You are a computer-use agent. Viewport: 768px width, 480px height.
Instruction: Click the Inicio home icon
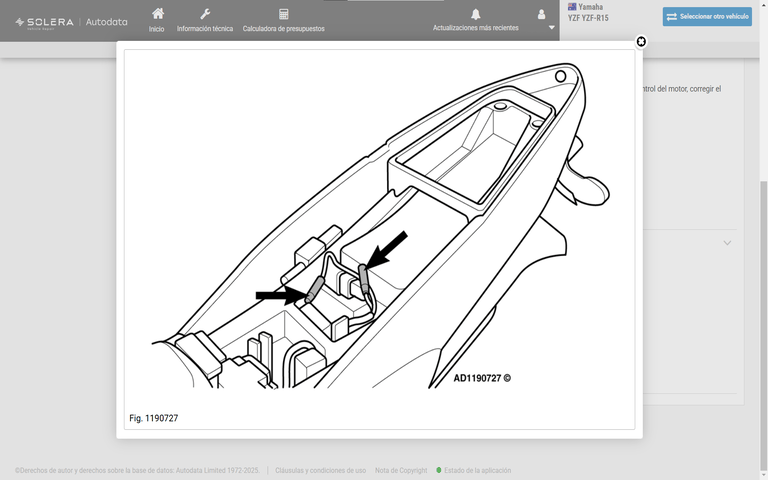click(157, 14)
